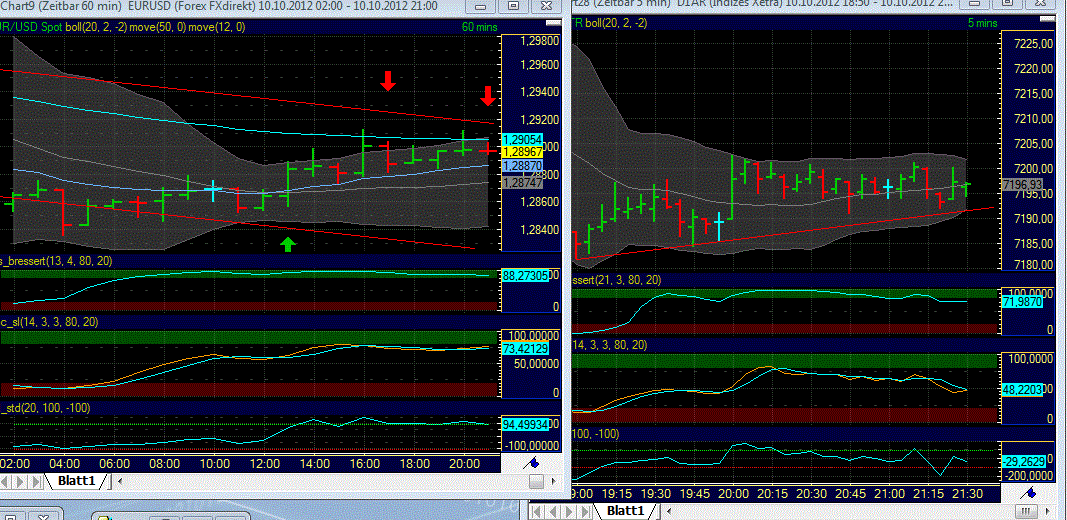1067x520 pixels.
Task: Jump to last sheet in EURUSD chart window
Action: click(x=35, y=481)
